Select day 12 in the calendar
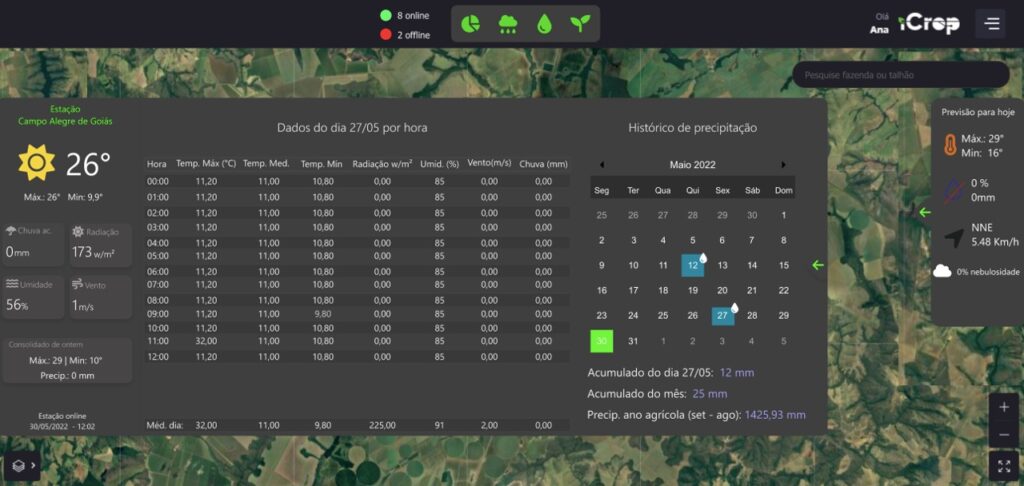 [692, 265]
